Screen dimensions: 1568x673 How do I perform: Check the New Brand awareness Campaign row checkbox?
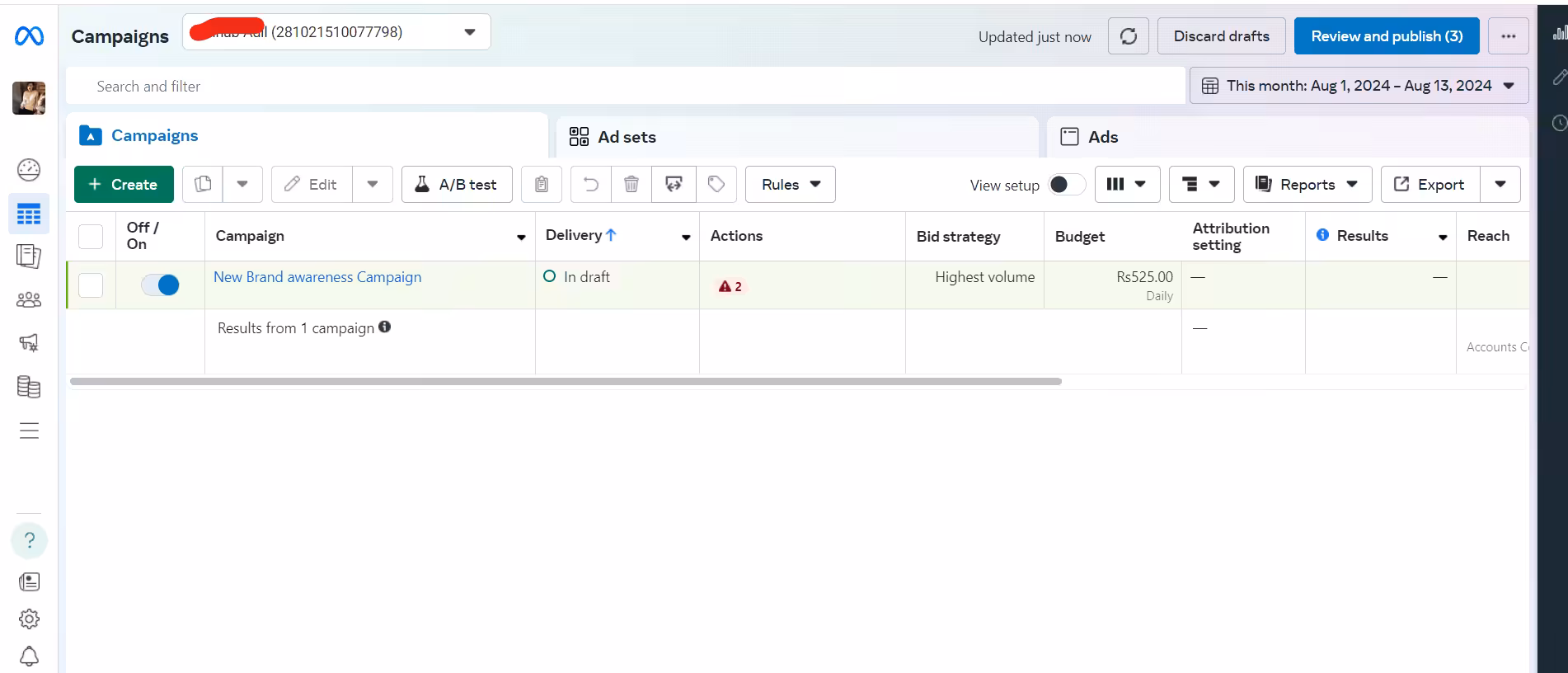91,285
